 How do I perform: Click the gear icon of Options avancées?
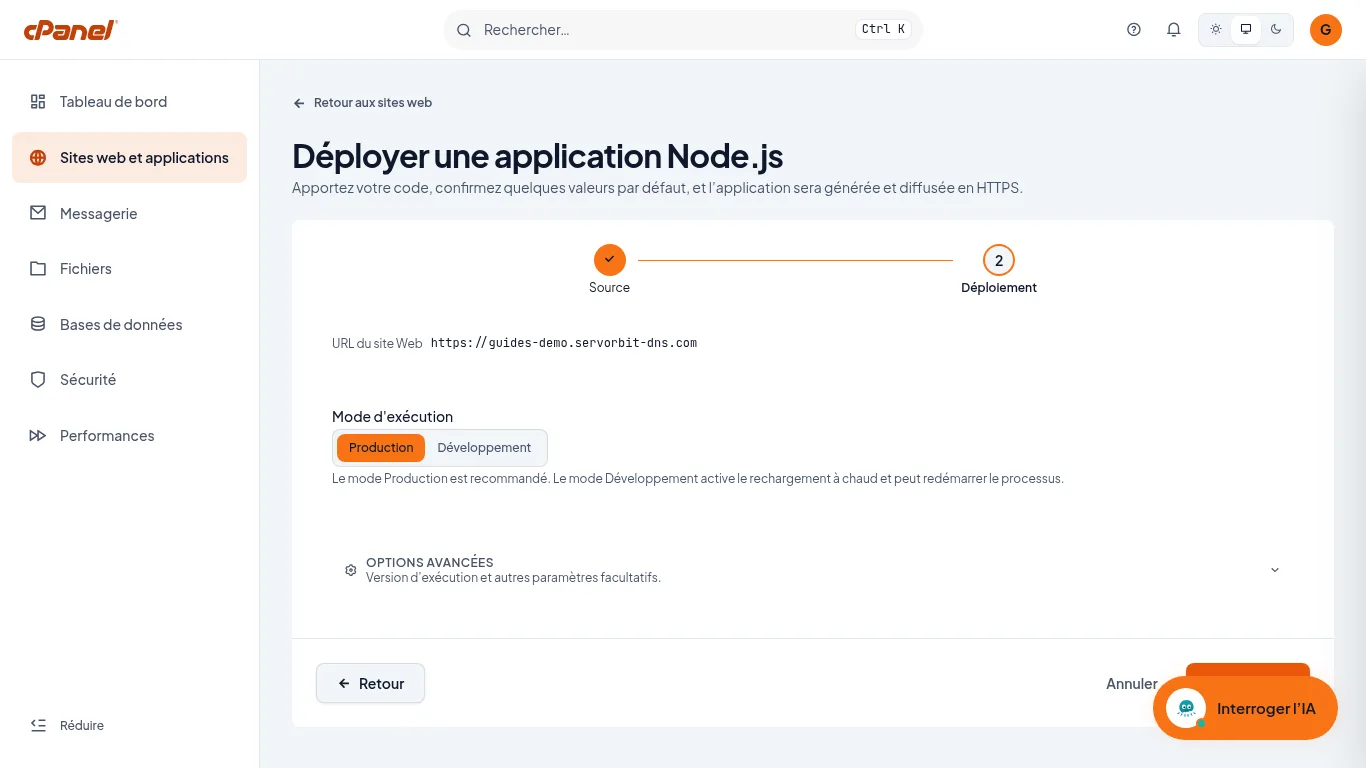(350, 570)
